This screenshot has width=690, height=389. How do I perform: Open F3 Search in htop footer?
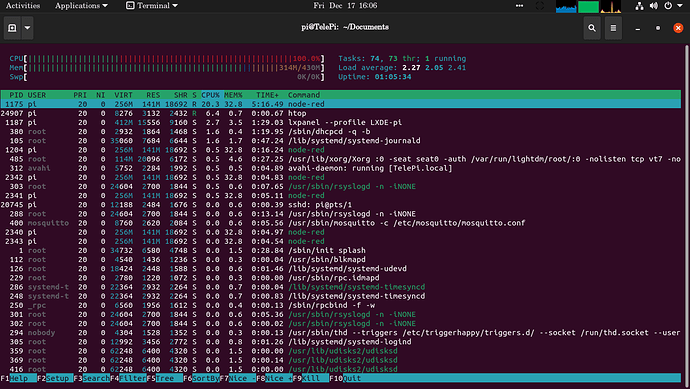click(92, 378)
